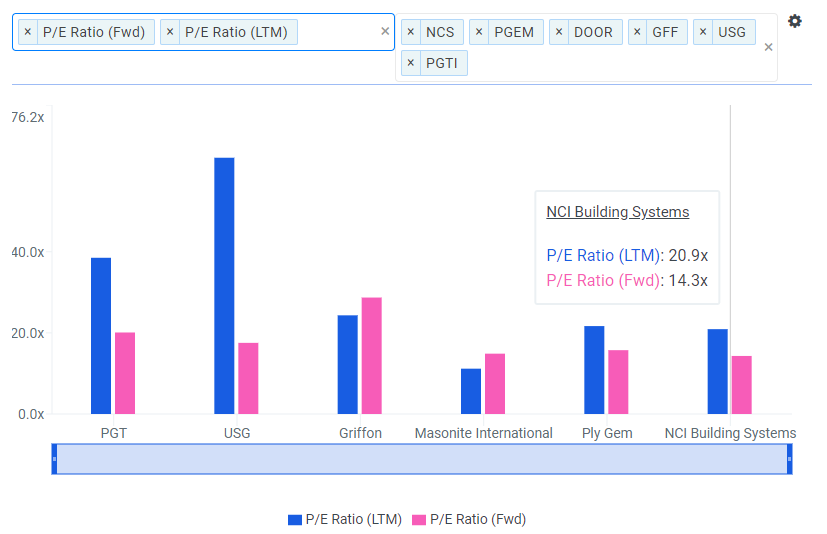Click the 20.0x y-axis value
This screenshot has height=534, width=827.
27,333
